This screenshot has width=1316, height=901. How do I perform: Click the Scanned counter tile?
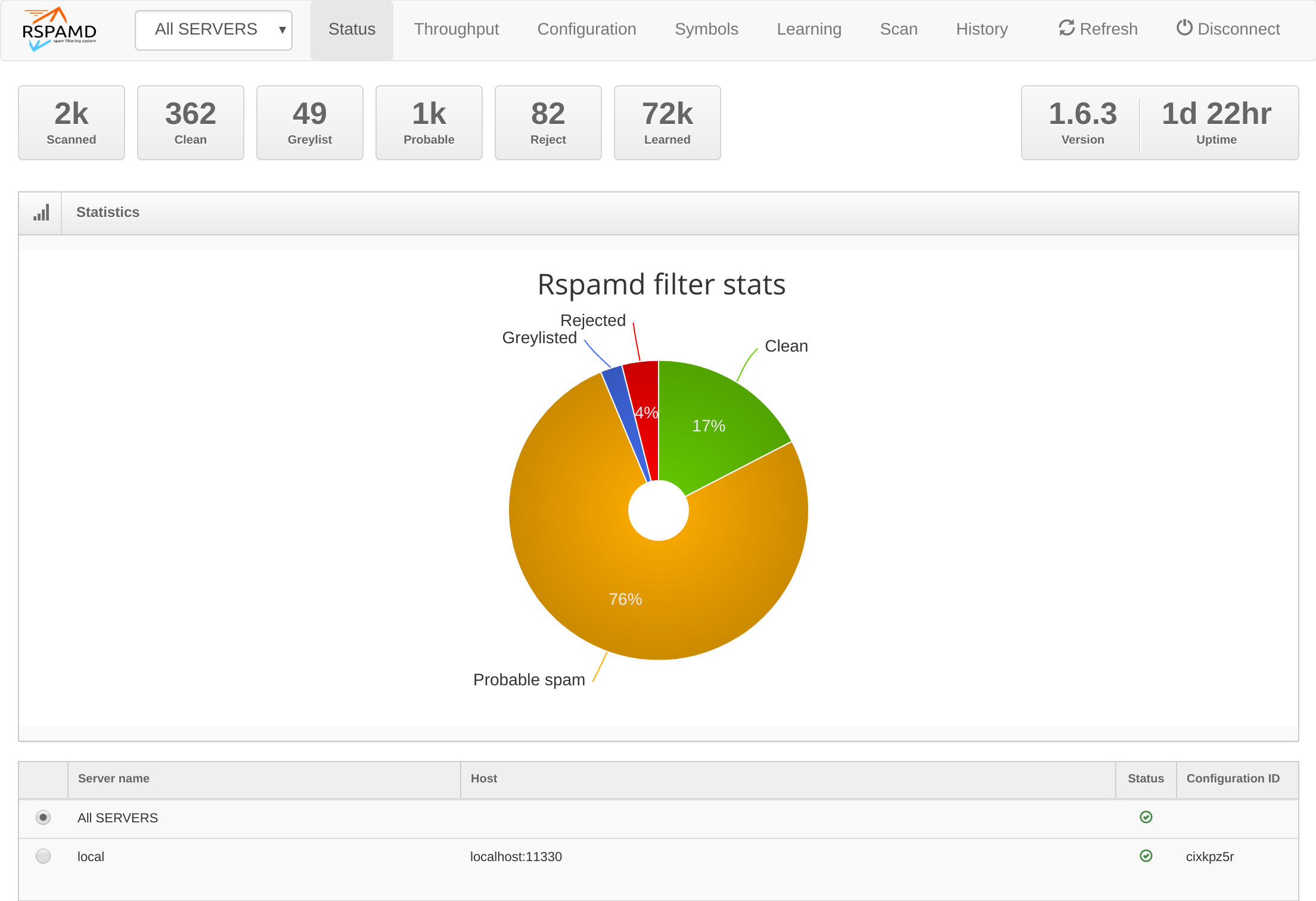pos(72,123)
